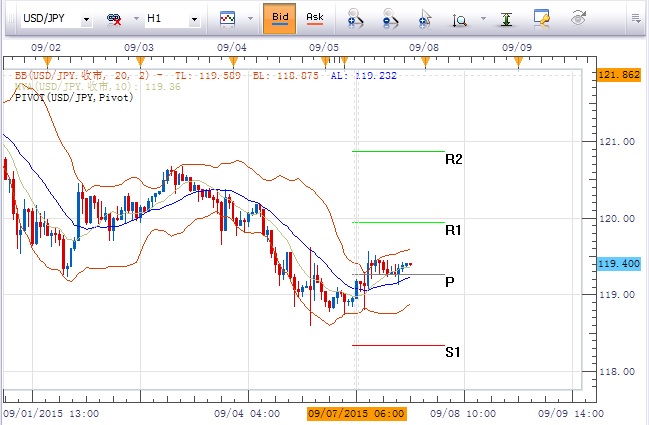Viewport: 649px width, 425px height.
Task: Click the toolbar drag grip handle
Action: (11, 19)
